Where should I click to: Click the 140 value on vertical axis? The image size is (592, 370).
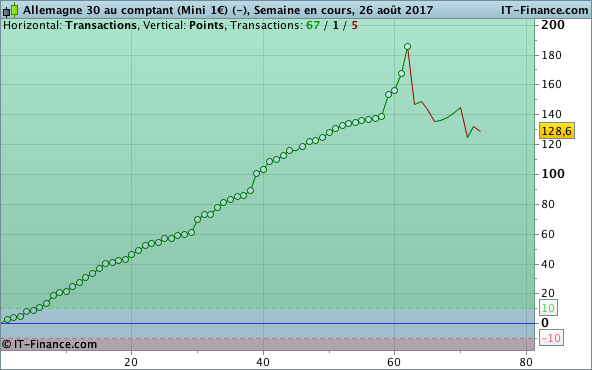pyautogui.click(x=552, y=114)
